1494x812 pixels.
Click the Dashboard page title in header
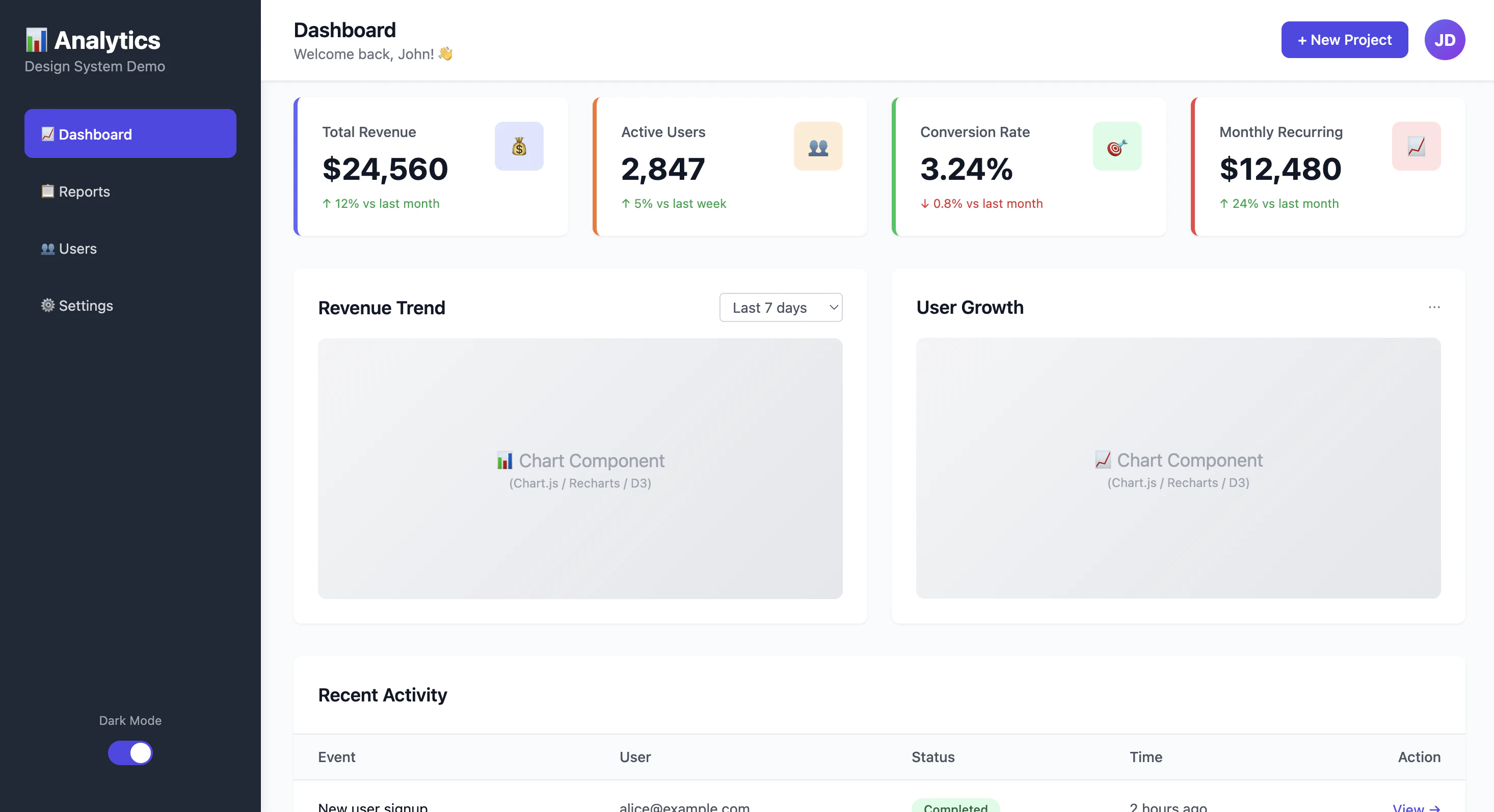(344, 30)
